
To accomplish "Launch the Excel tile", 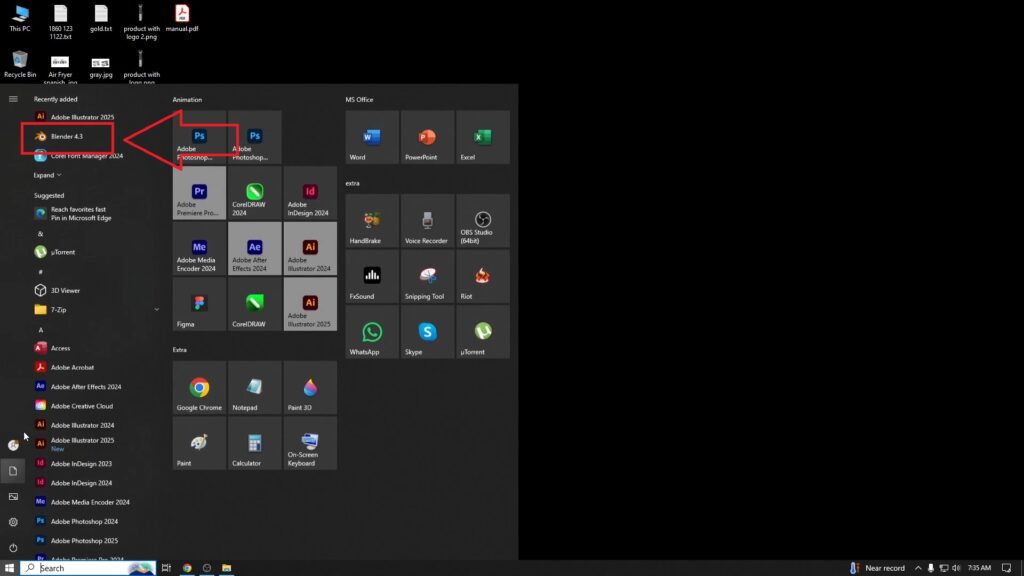I will click(x=483, y=137).
